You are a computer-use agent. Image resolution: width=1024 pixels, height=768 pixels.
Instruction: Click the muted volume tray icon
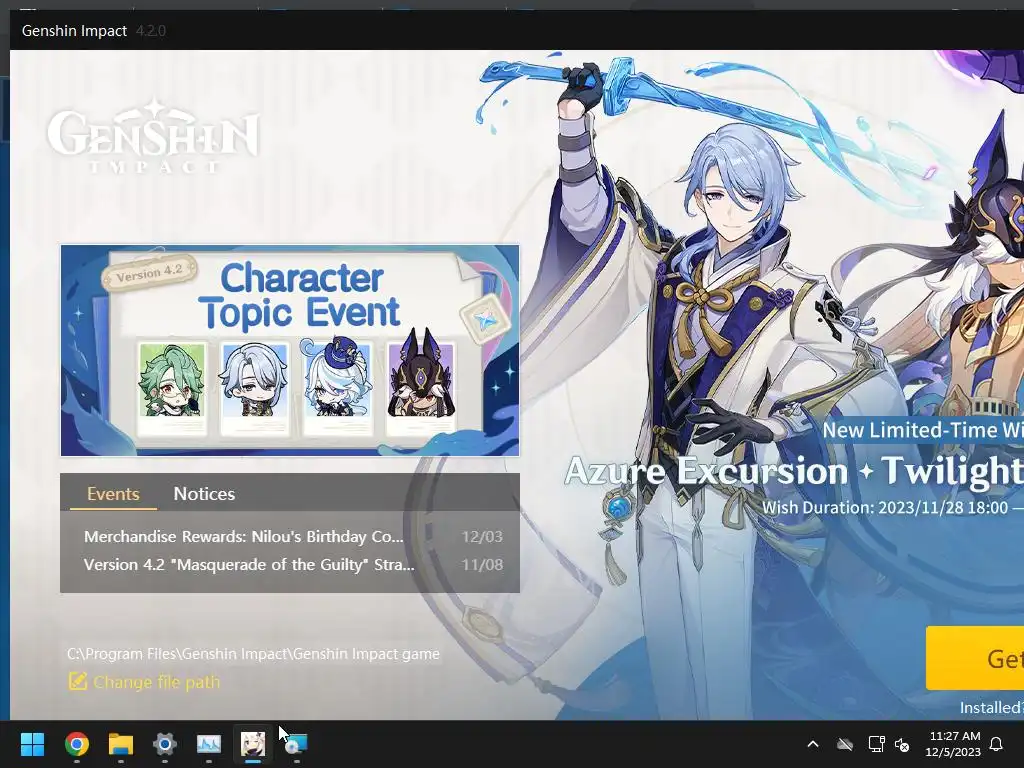pyautogui.click(x=902, y=744)
